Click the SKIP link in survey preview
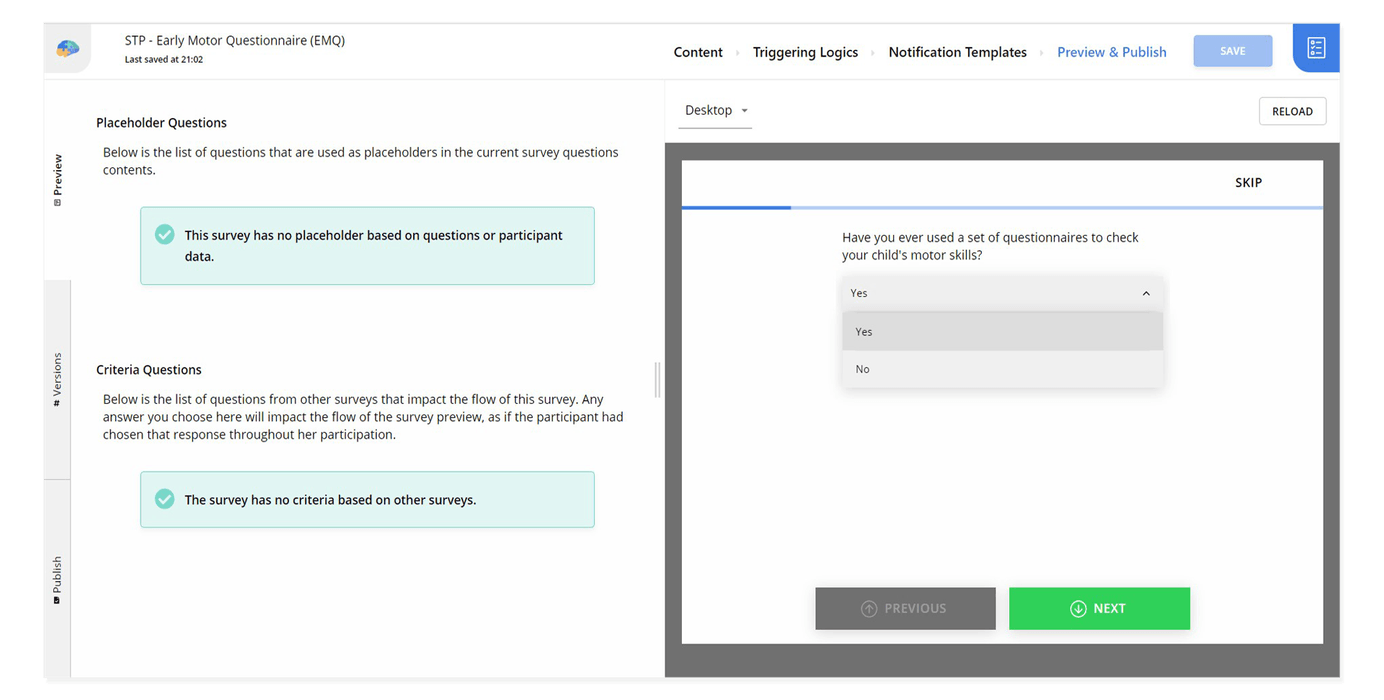The height and width of the screenshot is (700, 1384). click(1248, 182)
